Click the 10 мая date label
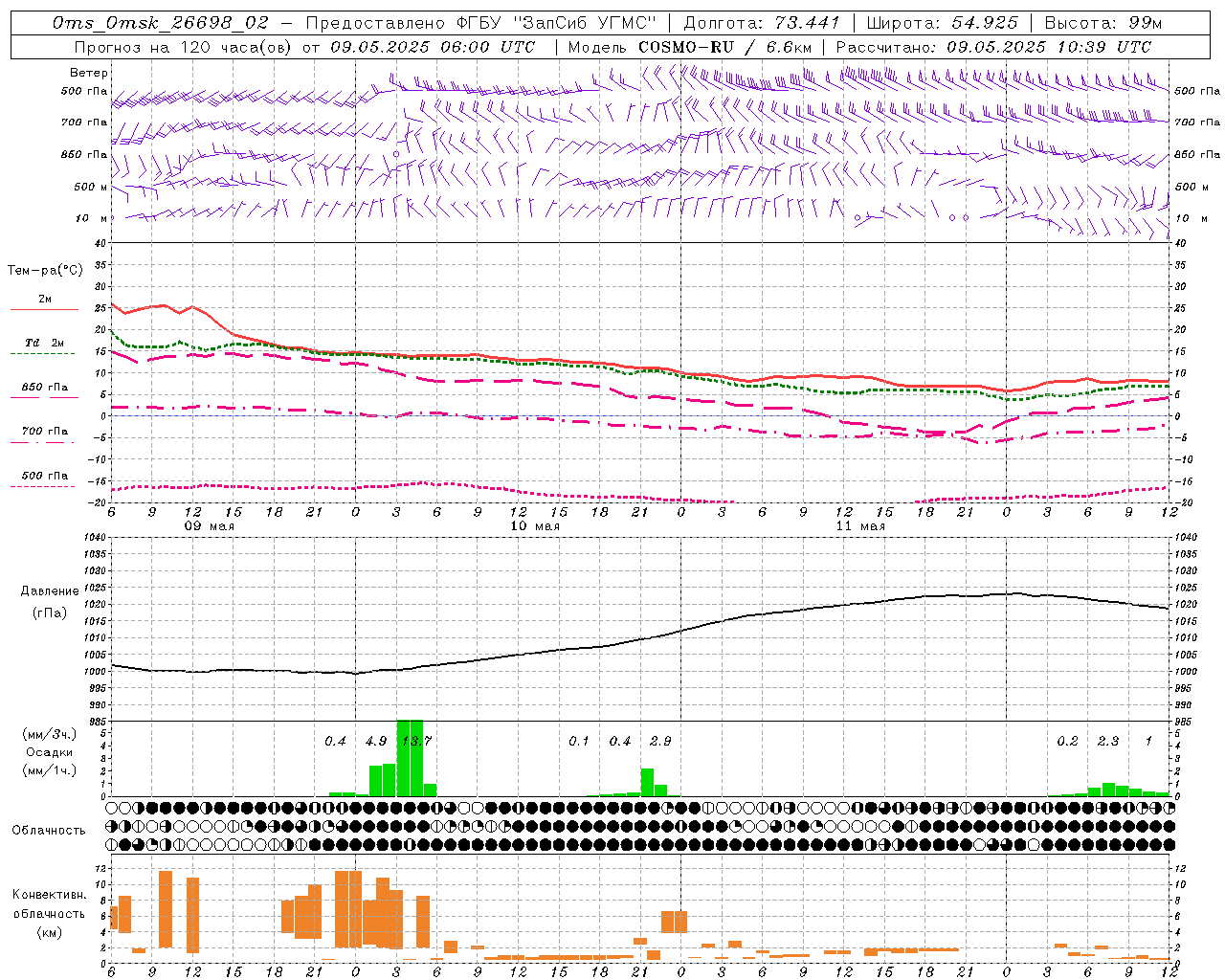This screenshot has height=980, width=1225. tap(535, 526)
